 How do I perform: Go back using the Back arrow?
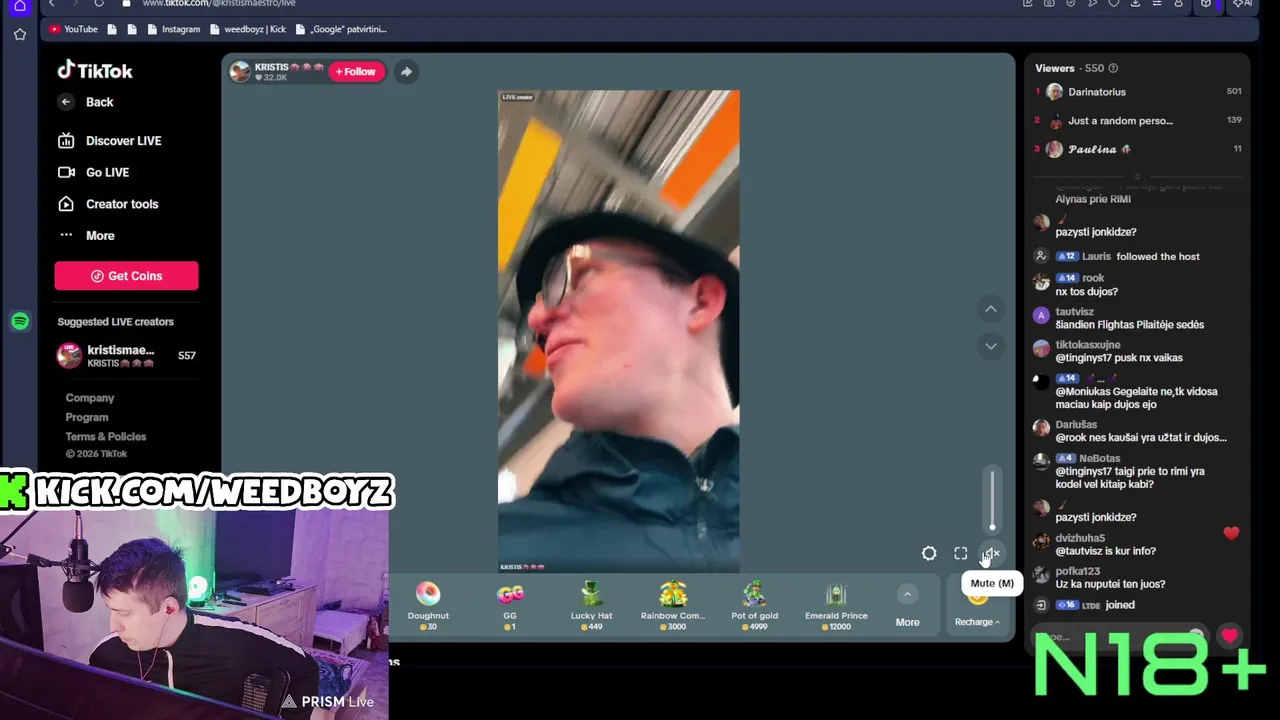pos(66,102)
